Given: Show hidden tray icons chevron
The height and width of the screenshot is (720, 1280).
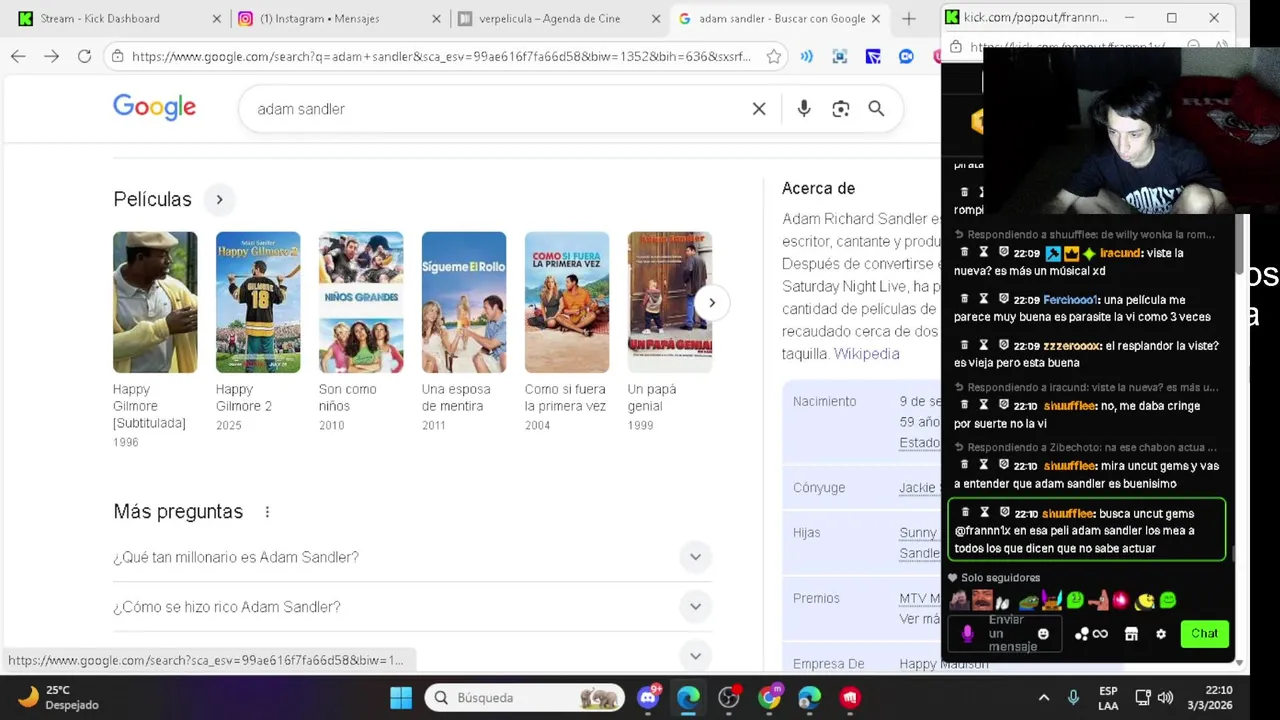Looking at the screenshot, I should tap(1044, 698).
